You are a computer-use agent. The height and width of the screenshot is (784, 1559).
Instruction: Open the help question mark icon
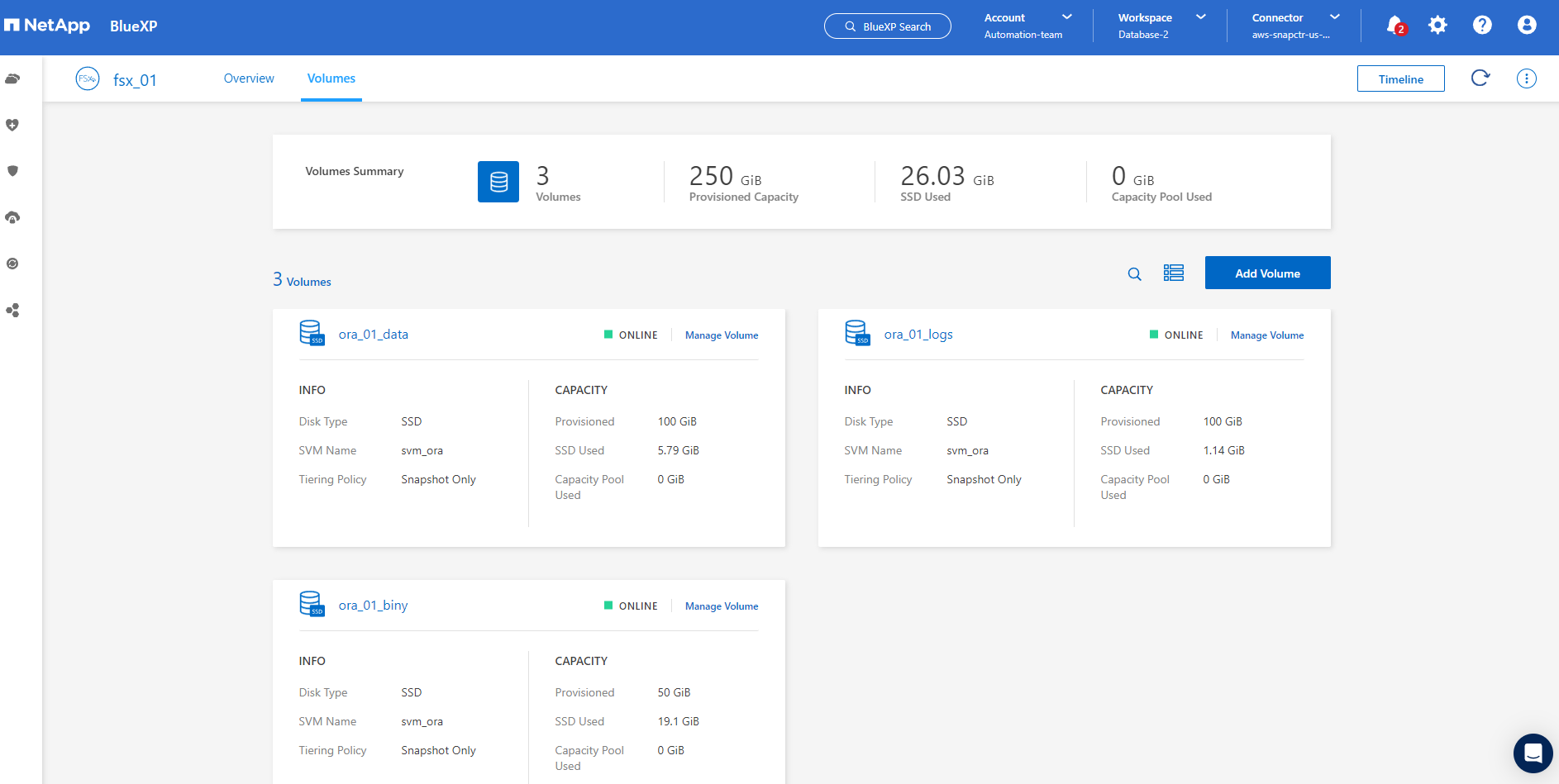1482,26
